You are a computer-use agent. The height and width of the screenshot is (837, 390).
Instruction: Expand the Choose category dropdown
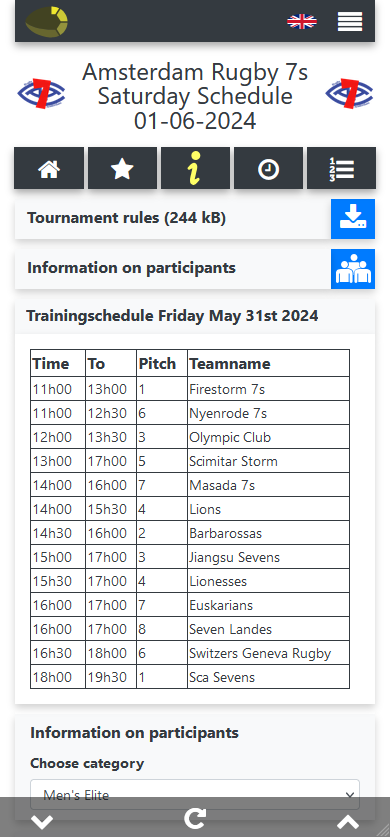click(195, 795)
